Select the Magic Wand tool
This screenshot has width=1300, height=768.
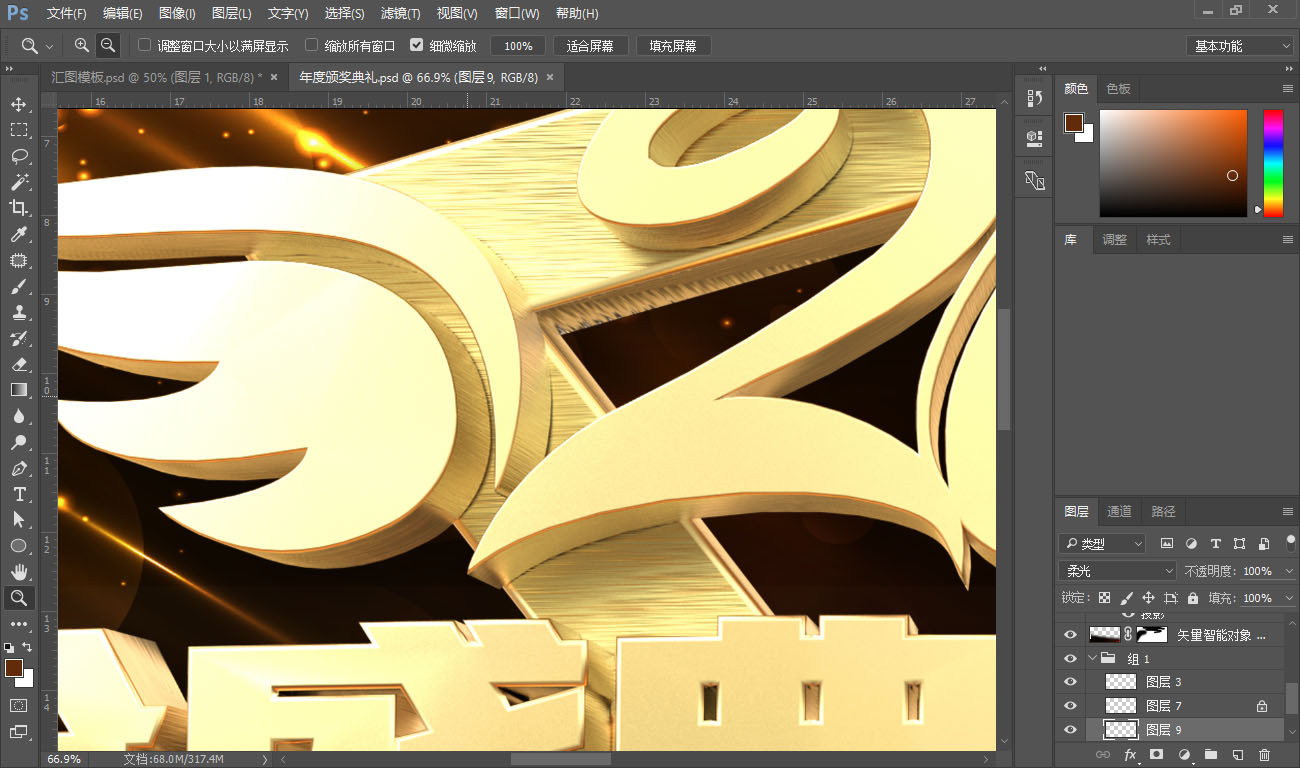click(19, 182)
